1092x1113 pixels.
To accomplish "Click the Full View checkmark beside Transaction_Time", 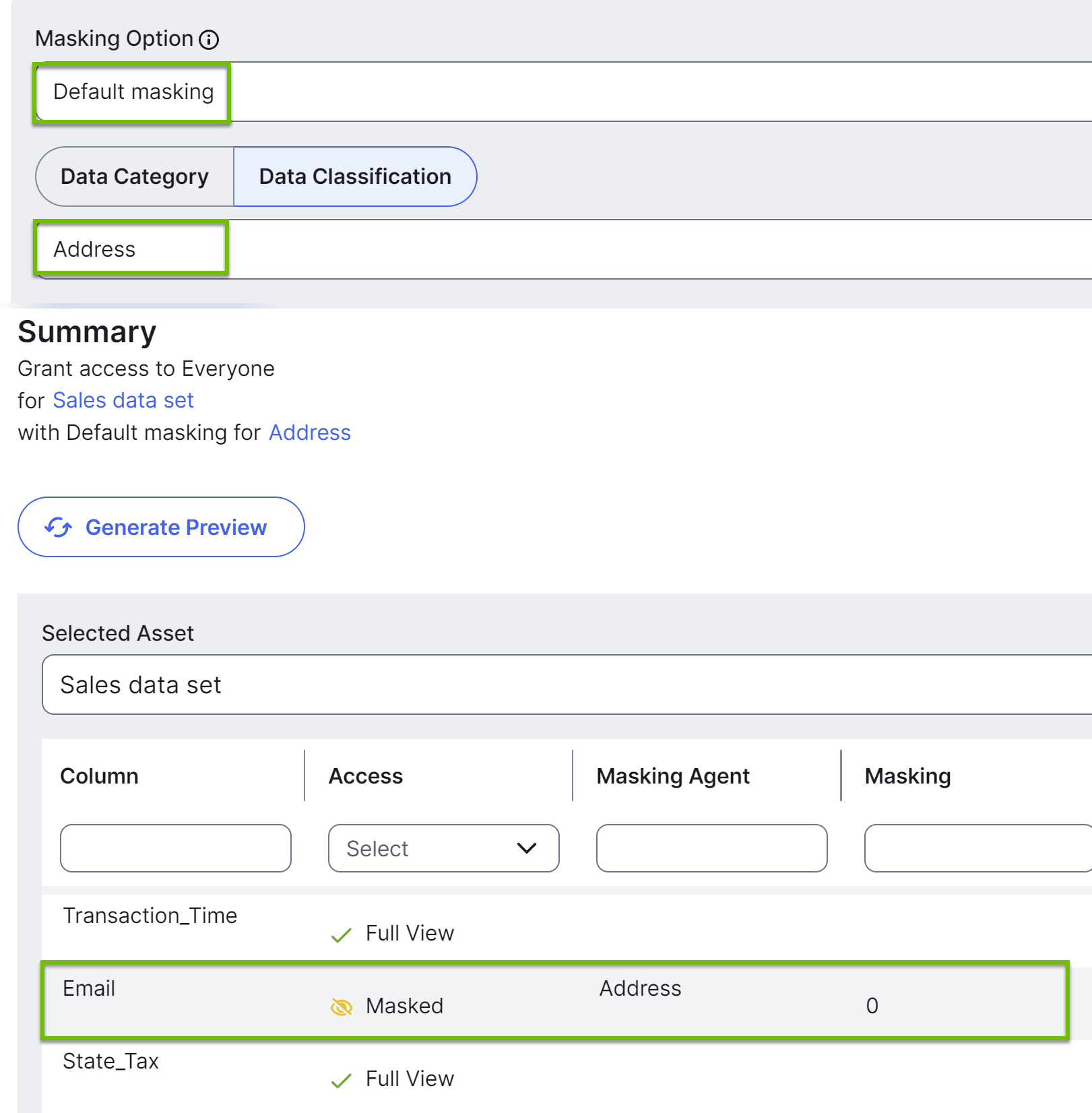I will (x=342, y=934).
